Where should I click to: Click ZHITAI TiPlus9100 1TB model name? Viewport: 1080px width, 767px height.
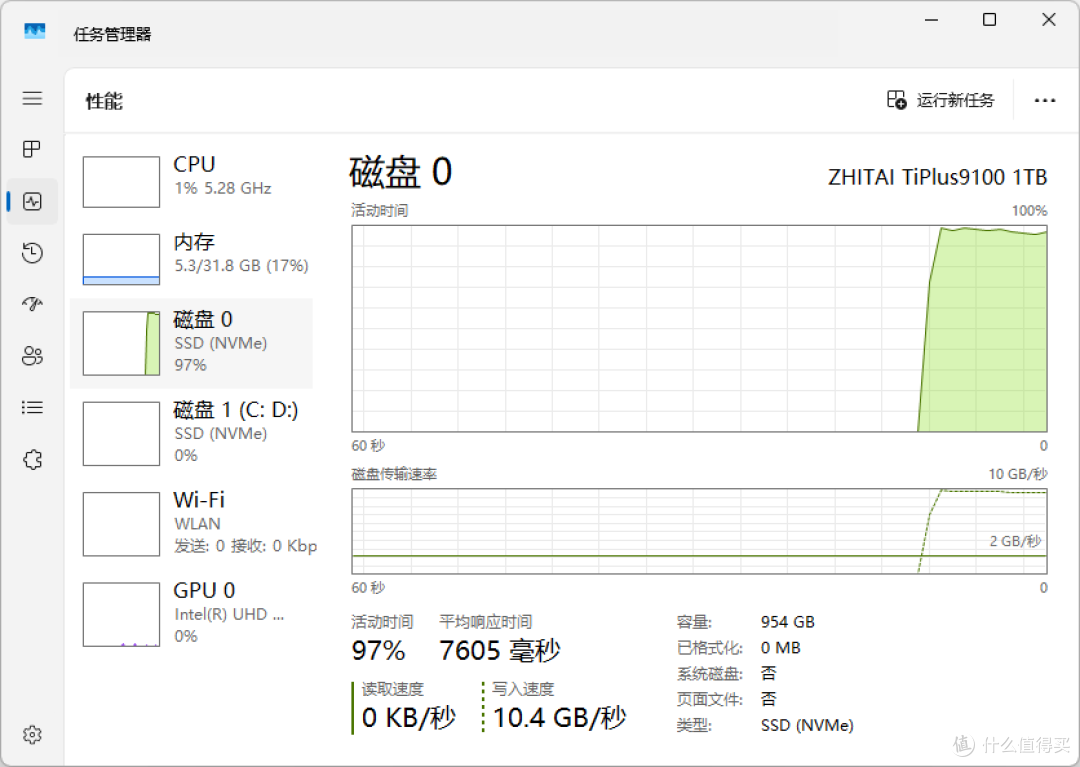tap(937, 178)
